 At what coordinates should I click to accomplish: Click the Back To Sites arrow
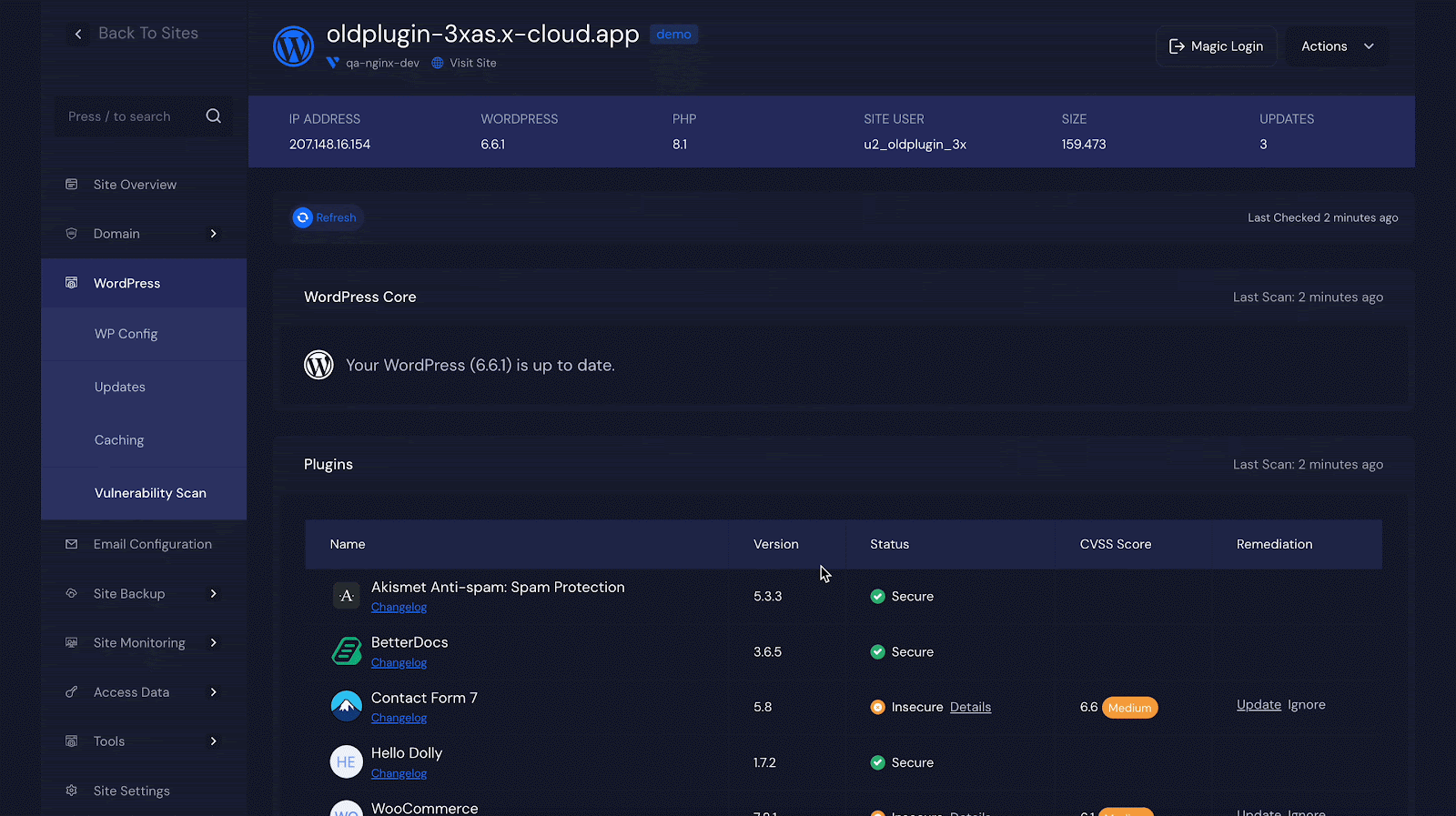pyautogui.click(x=78, y=34)
